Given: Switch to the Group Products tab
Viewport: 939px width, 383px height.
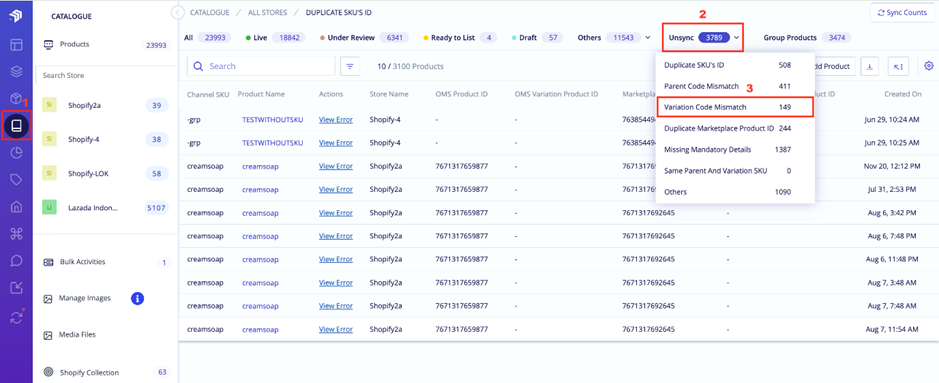Looking at the screenshot, I should (807, 38).
